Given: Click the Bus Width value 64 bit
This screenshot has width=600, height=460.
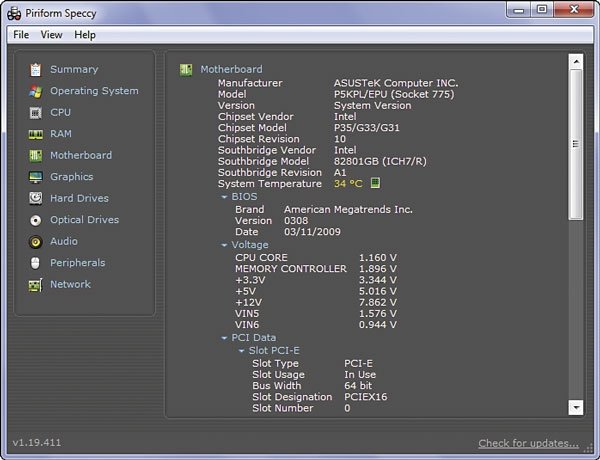Looking at the screenshot, I should (x=358, y=386).
